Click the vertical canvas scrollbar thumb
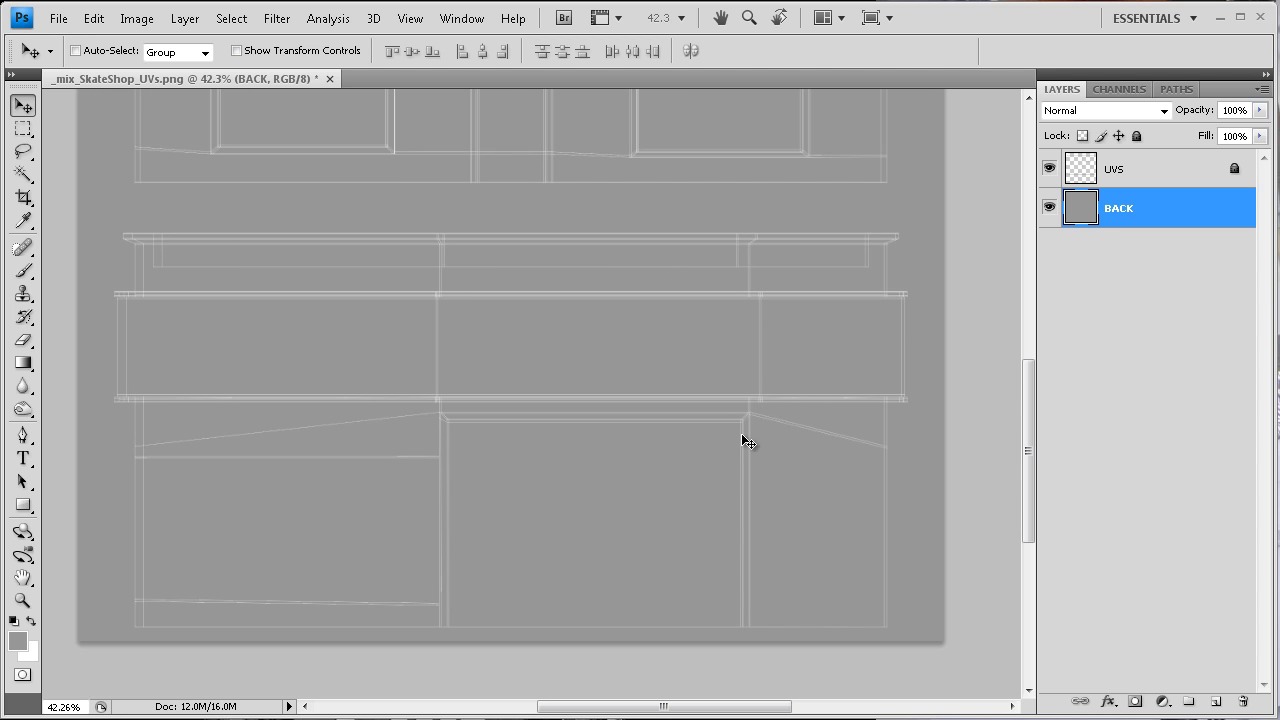Image resolution: width=1280 pixels, height=720 pixels. click(1027, 450)
